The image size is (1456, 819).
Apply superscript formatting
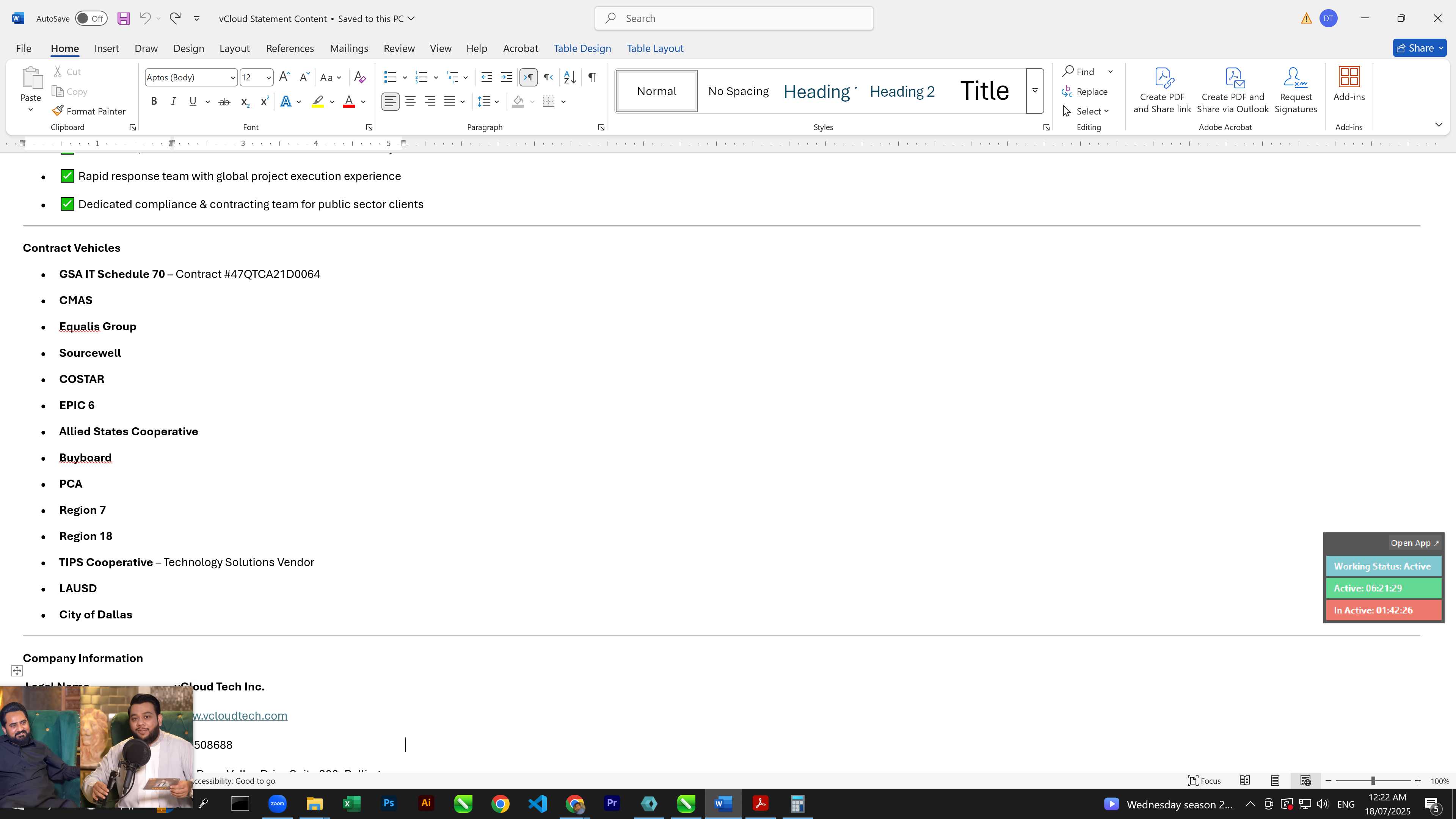point(264,102)
